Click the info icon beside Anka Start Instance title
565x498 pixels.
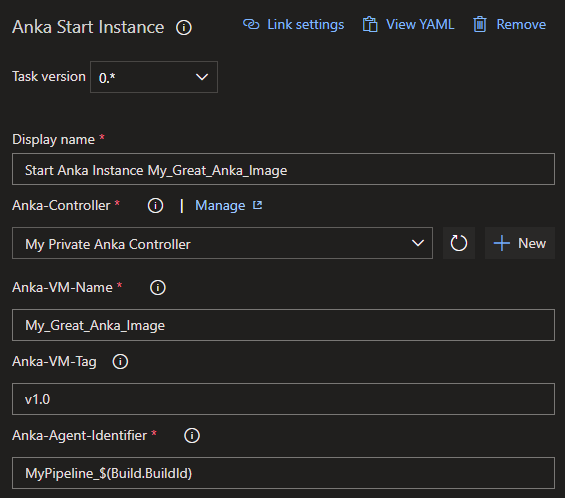[184, 27]
